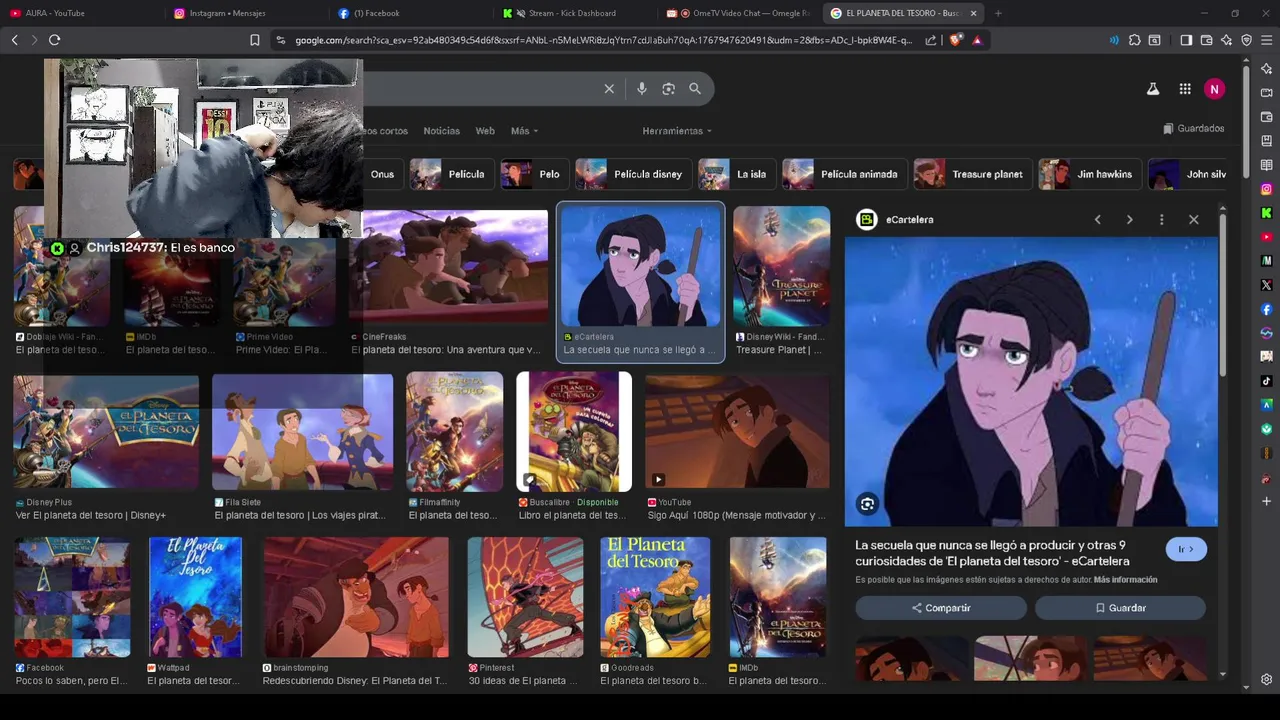The image size is (1280, 720).
Task: Open the extensions puzzle icon
Action: tap(1134, 40)
